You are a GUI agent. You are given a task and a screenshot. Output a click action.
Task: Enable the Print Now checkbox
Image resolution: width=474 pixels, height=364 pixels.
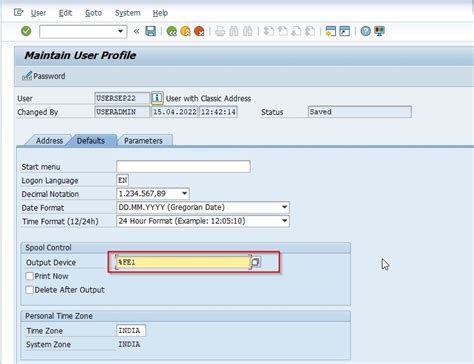29,276
